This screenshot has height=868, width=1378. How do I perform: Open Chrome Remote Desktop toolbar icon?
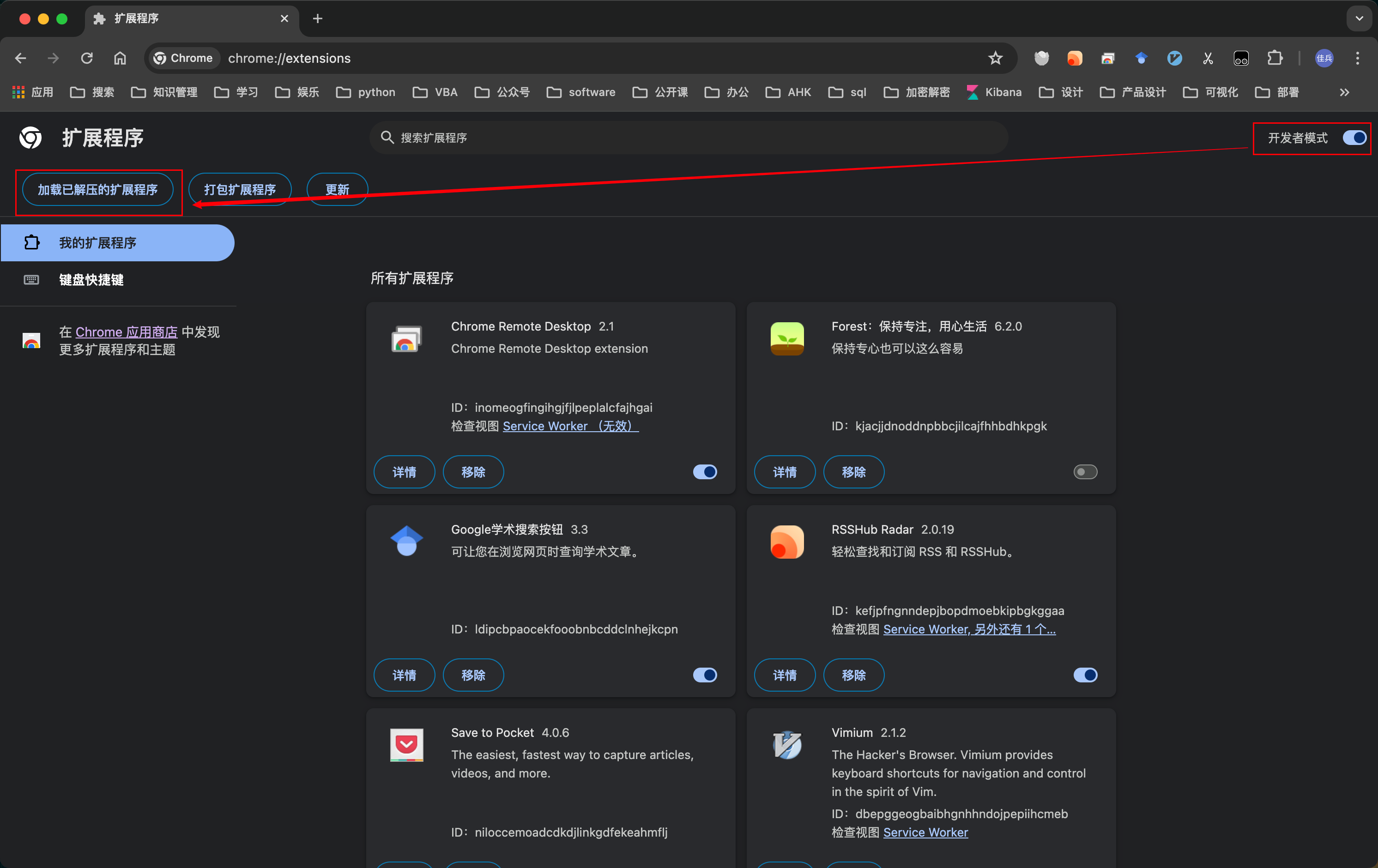click(x=1108, y=58)
